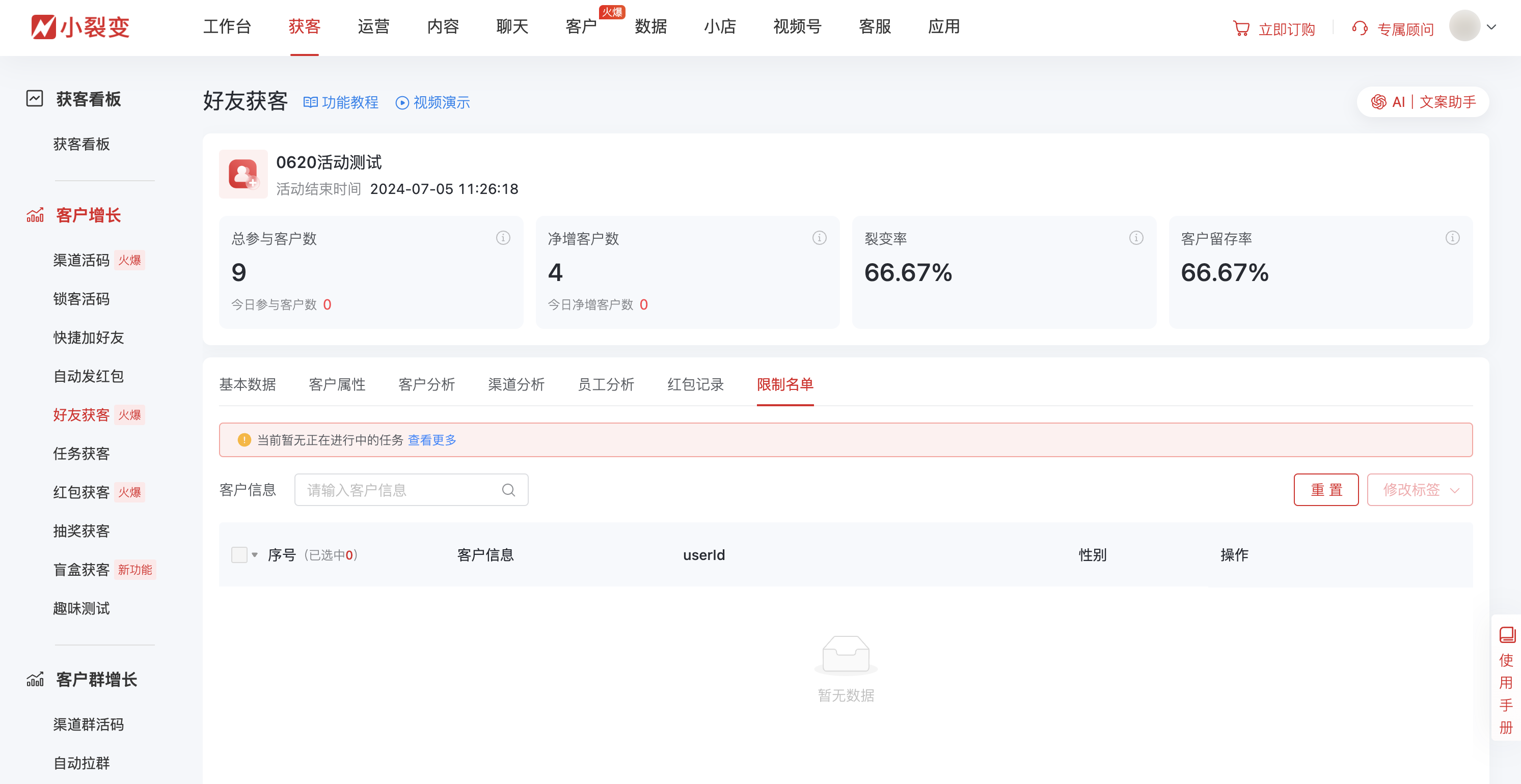This screenshot has width=1521, height=784.
Task: Switch to the 红包记录 tab
Action: click(x=695, y=385)
